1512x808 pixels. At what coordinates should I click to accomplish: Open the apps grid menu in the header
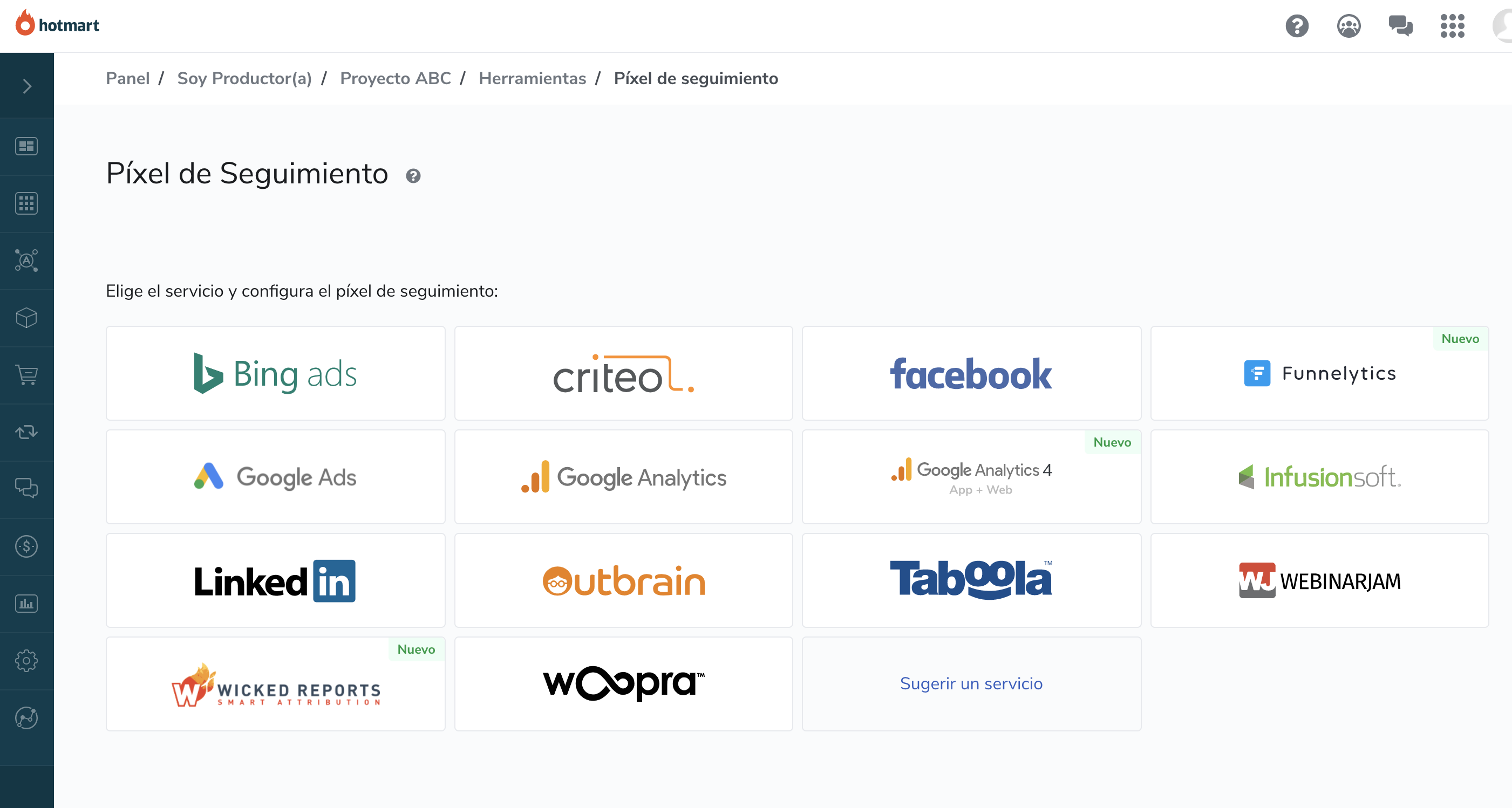(1452, 26)
